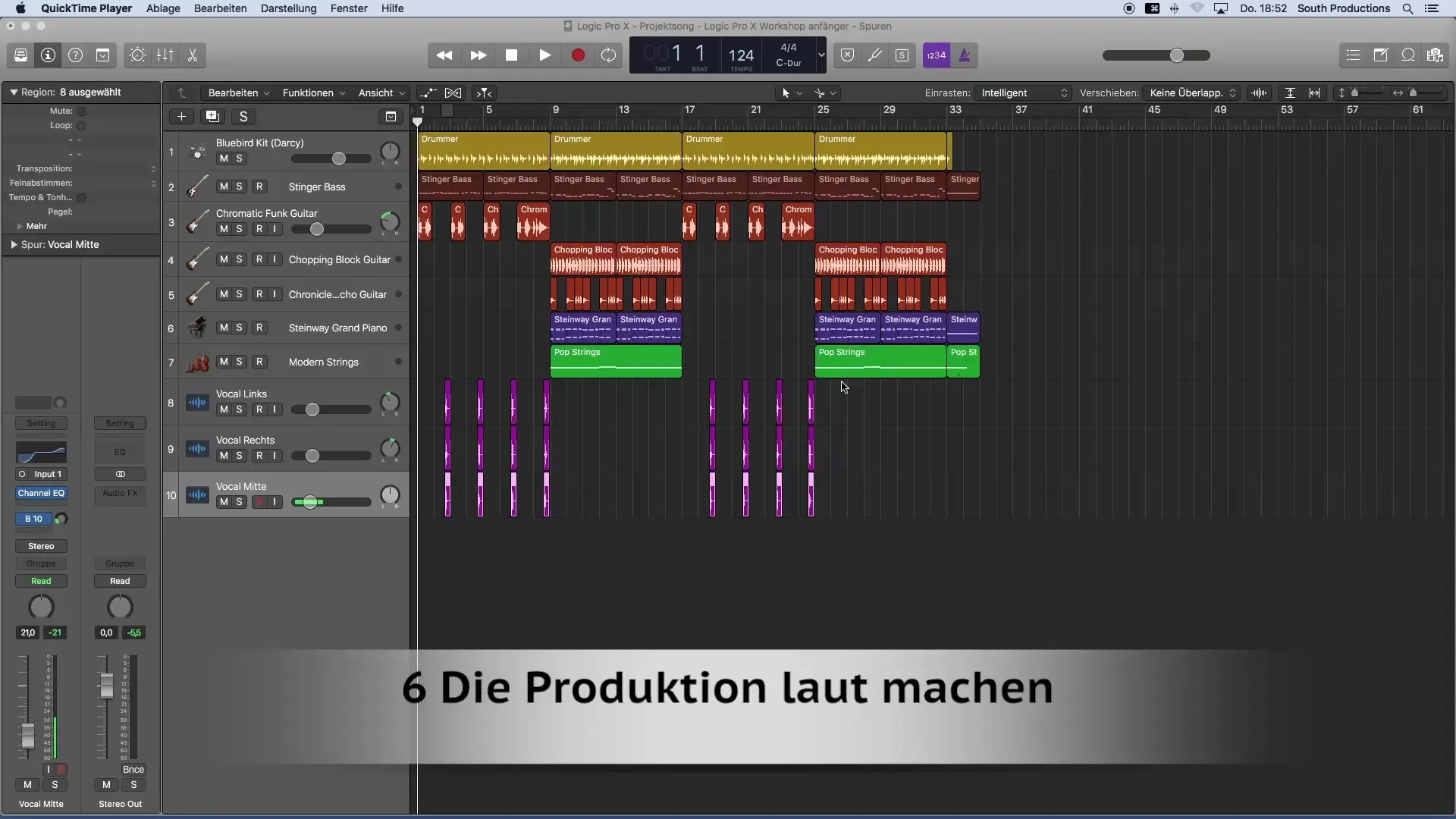The width and height of the screenshot is (1456, 819).
Task: Enable input monitoring on Vocal Links
Action: click(275, 409)
